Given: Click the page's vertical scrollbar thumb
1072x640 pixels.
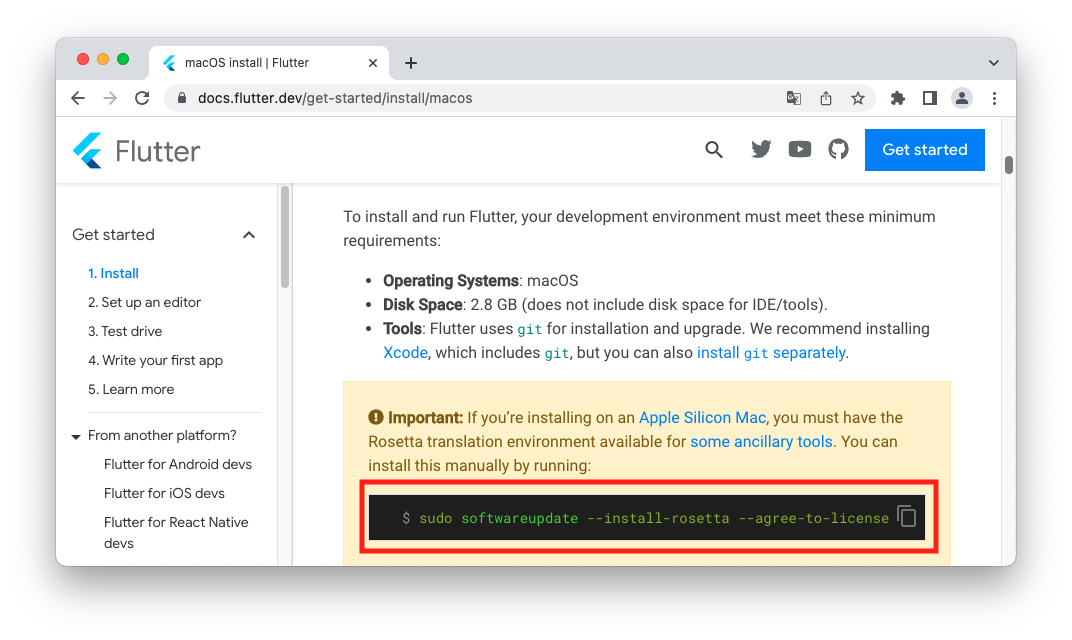Looking at the screenshot, I should [1008, 165].
